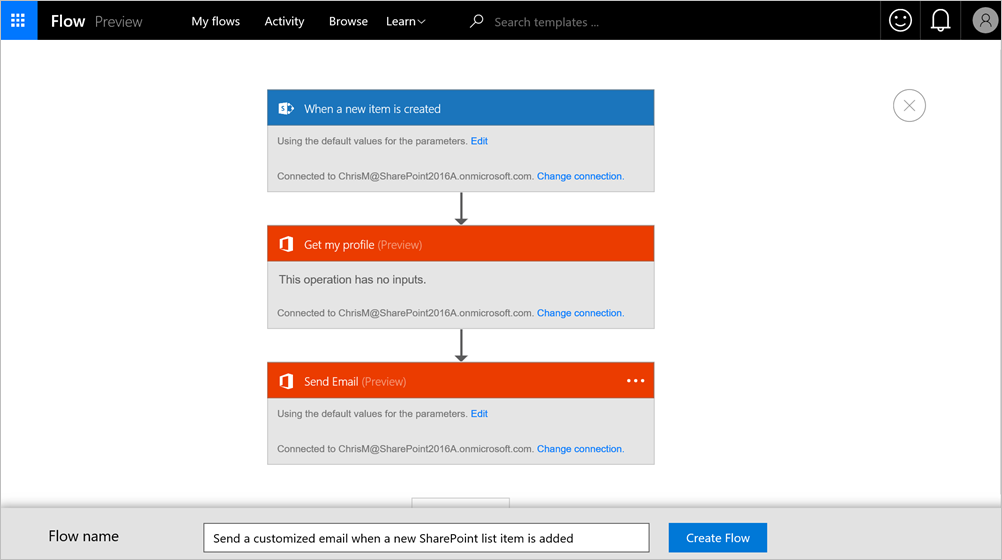This screenshot has width=1002, height=560.
Task: Change connection for Send Email step
Action: click(x=580, y=449)
